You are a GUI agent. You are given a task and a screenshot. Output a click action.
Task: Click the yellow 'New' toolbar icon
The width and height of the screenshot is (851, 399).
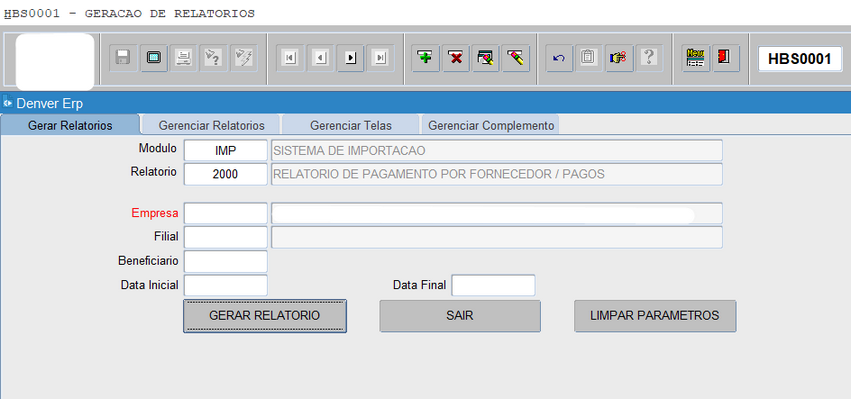pyautogui.click(x=695, y=58)
